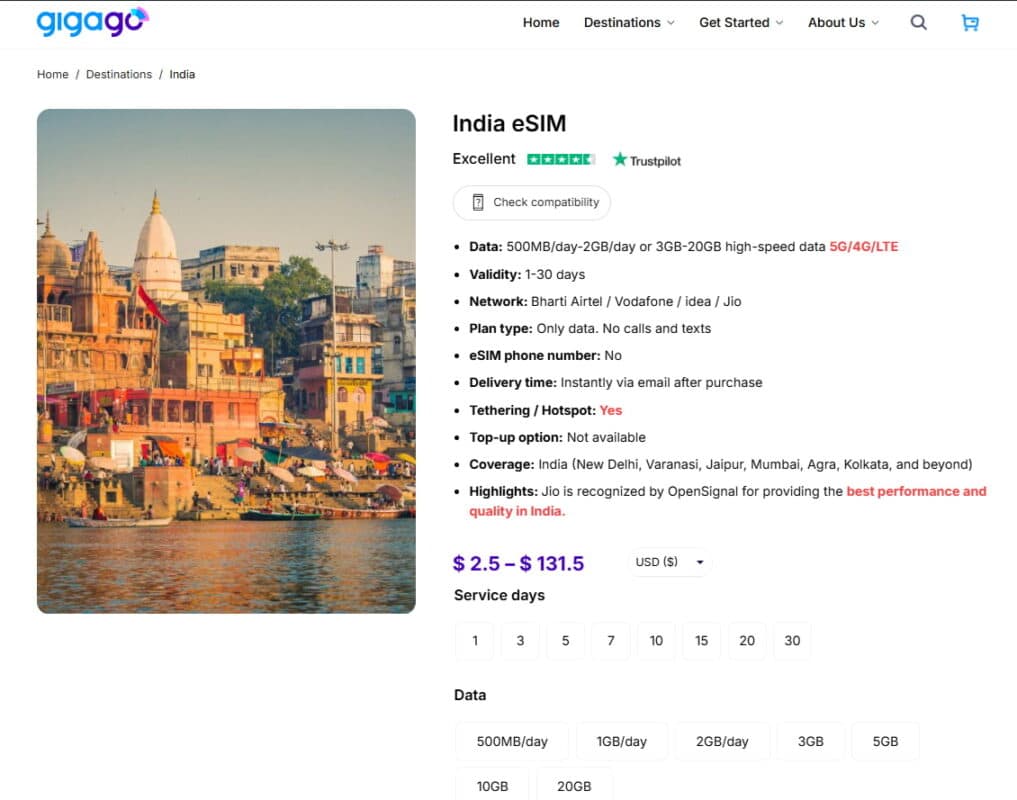The width and height of the screenshot is (1017, 800).
Task: Click the Coverage: India cities line
Action: point(721,465)
